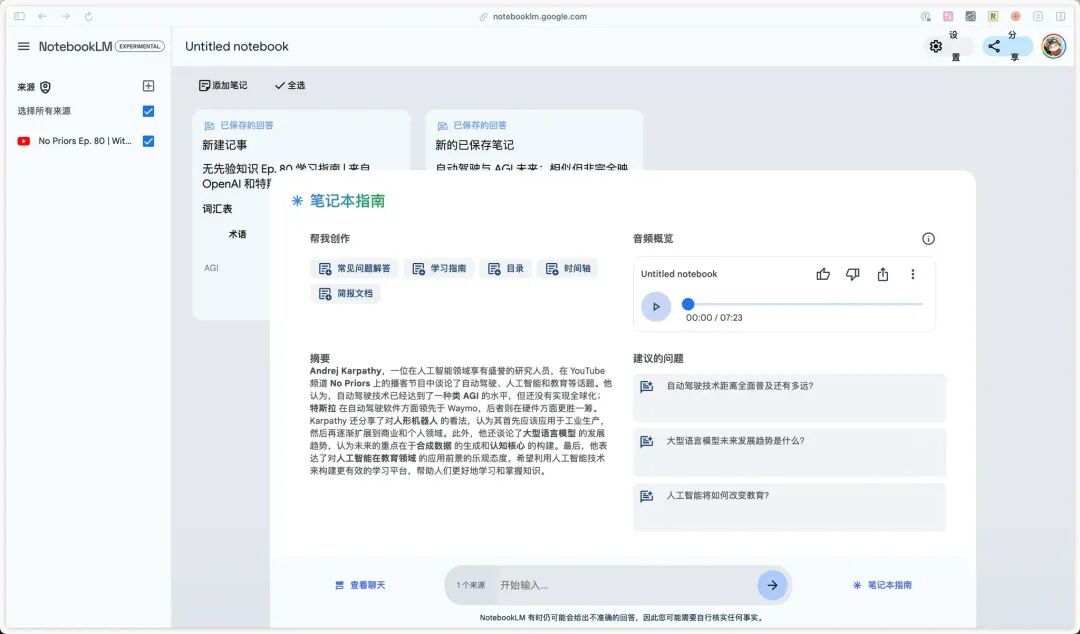The width and height of the screenshot is (1080, 634).
Task: Give the audio overview a thumbs down
Action: [x=853, y=274]
